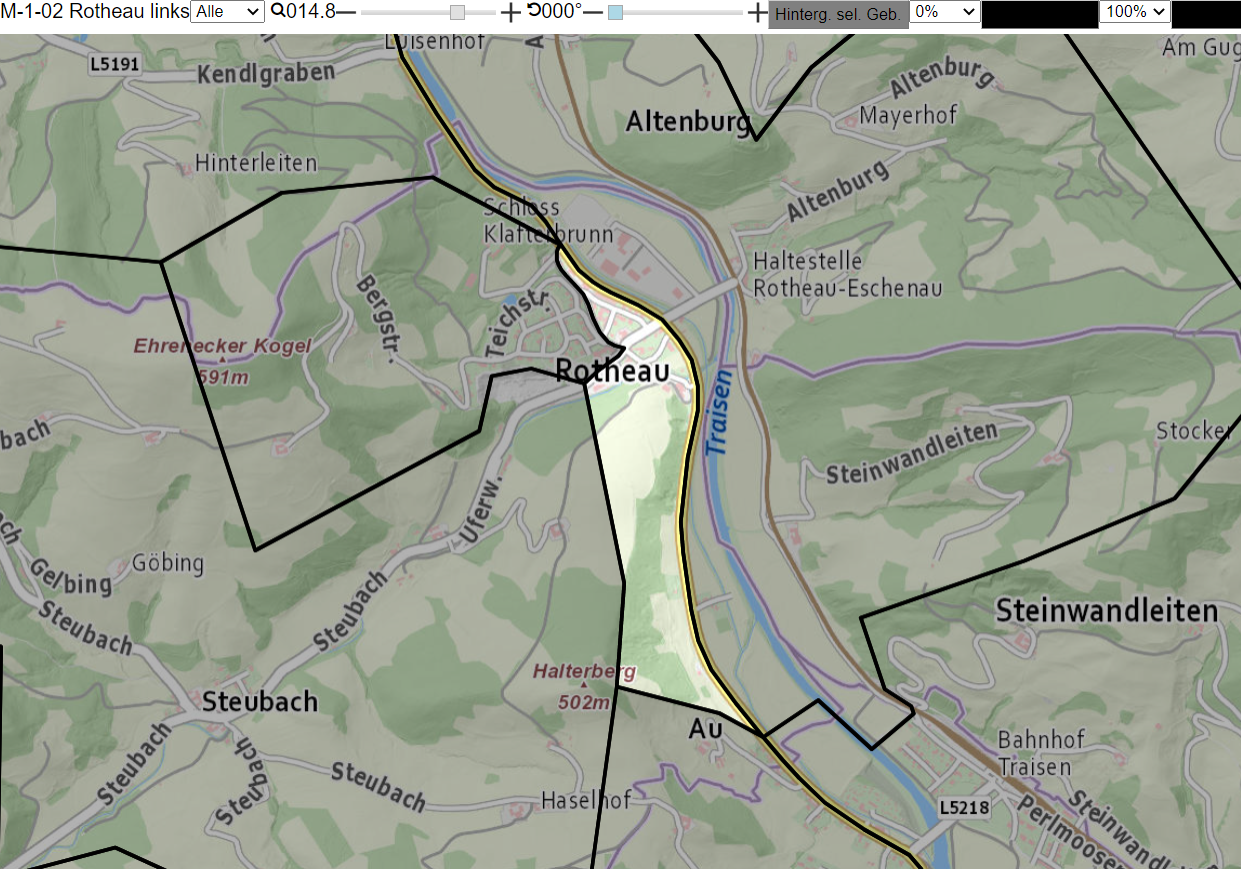Open the Alle dropdown
Screen dimensions: 1241x869
[227, 12]
